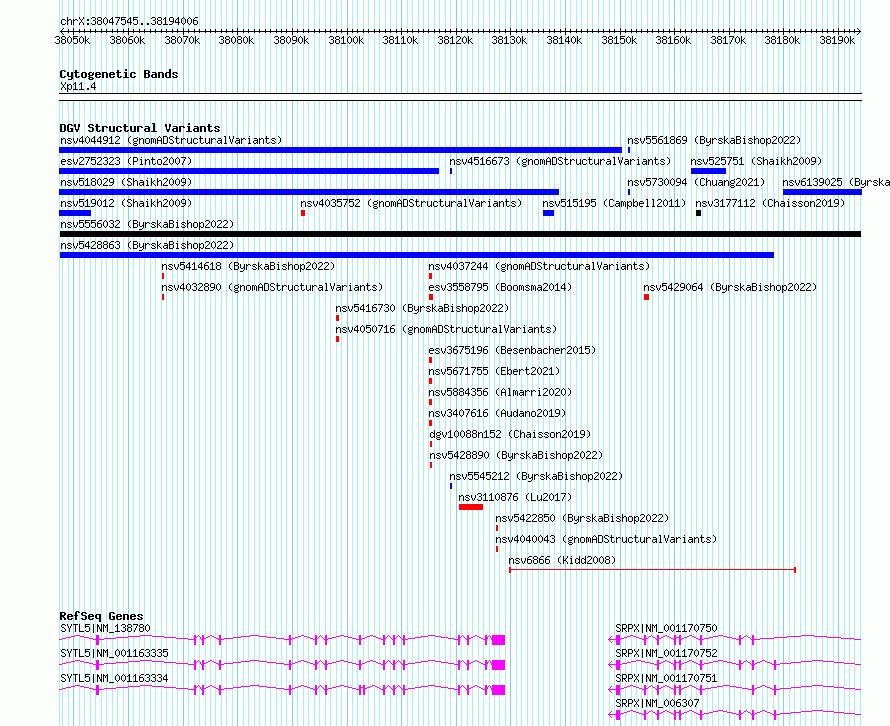Select the Xp11.4 cytogenetic band label

click(78, 86)
